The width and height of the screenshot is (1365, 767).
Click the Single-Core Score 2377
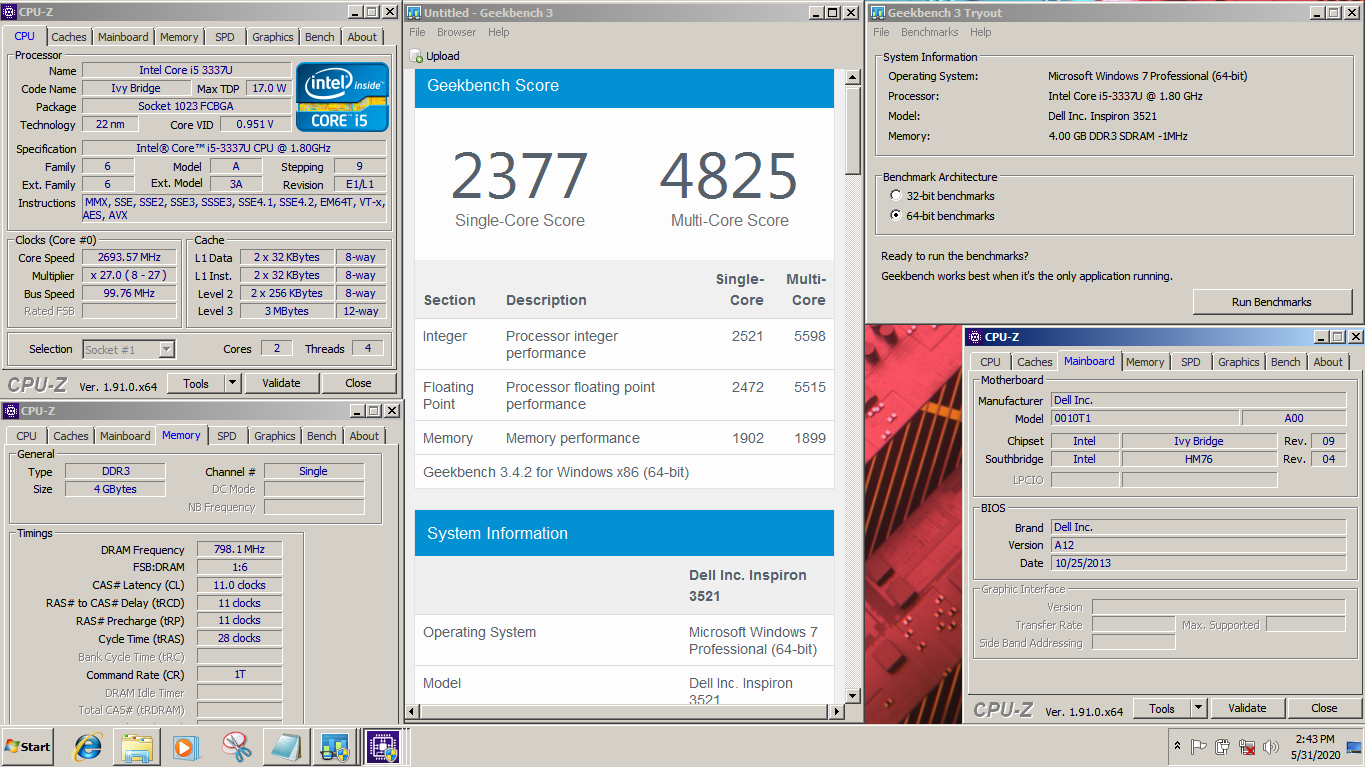click(519, 176)
